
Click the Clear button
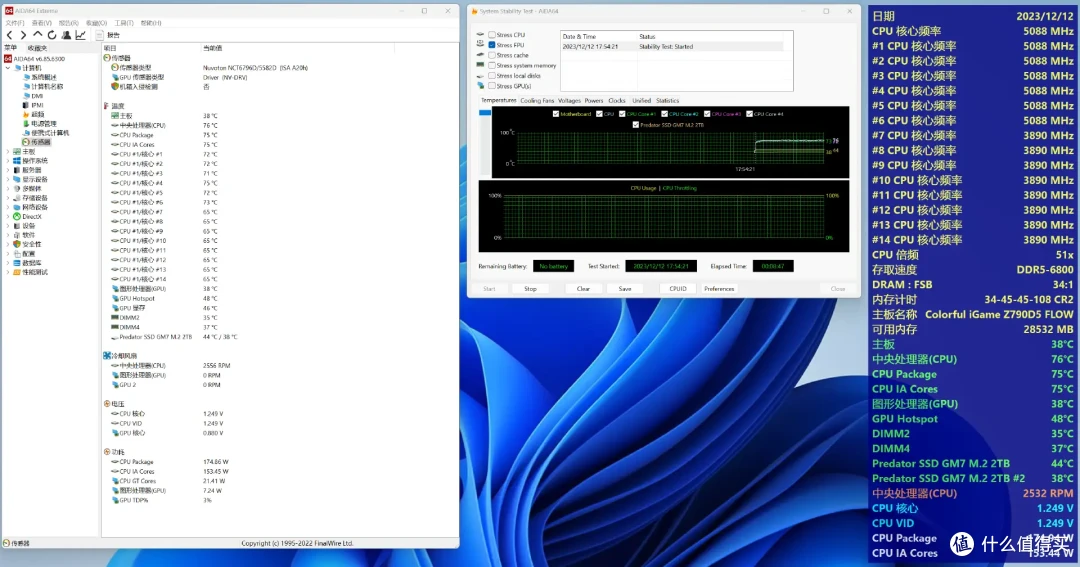click(x=583, y=289)
